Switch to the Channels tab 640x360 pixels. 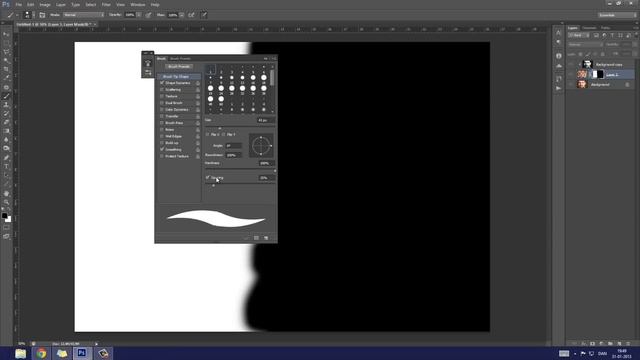(x=589, y=28)
